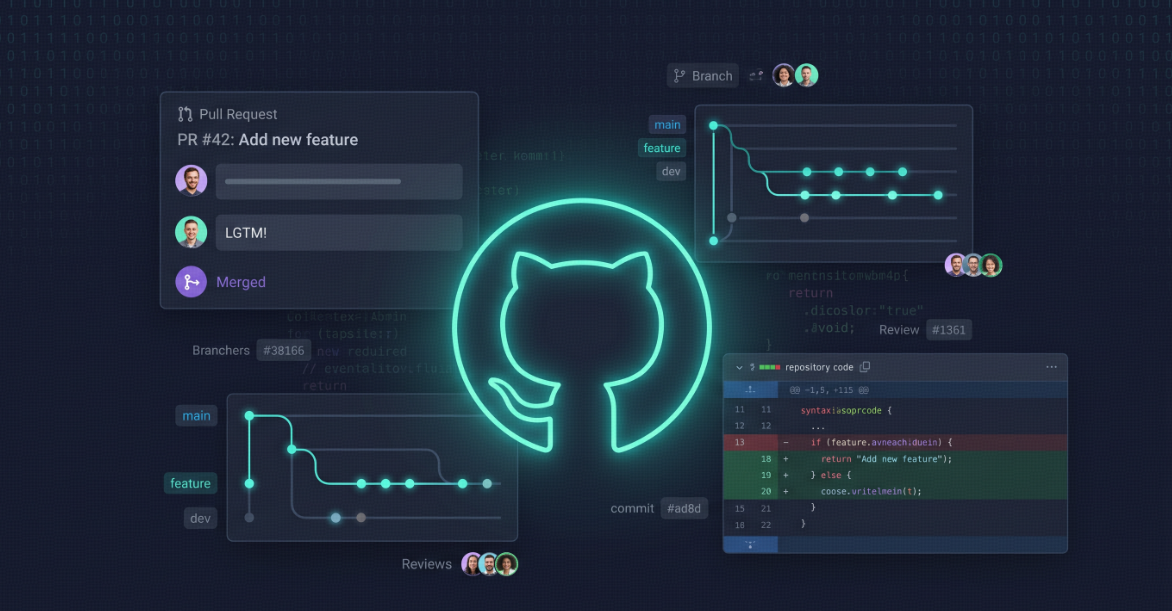This screenshot has width=1172, height=611.
Task: Open the three-dot menu of the code panel
Action: [x=1052, y=366]
